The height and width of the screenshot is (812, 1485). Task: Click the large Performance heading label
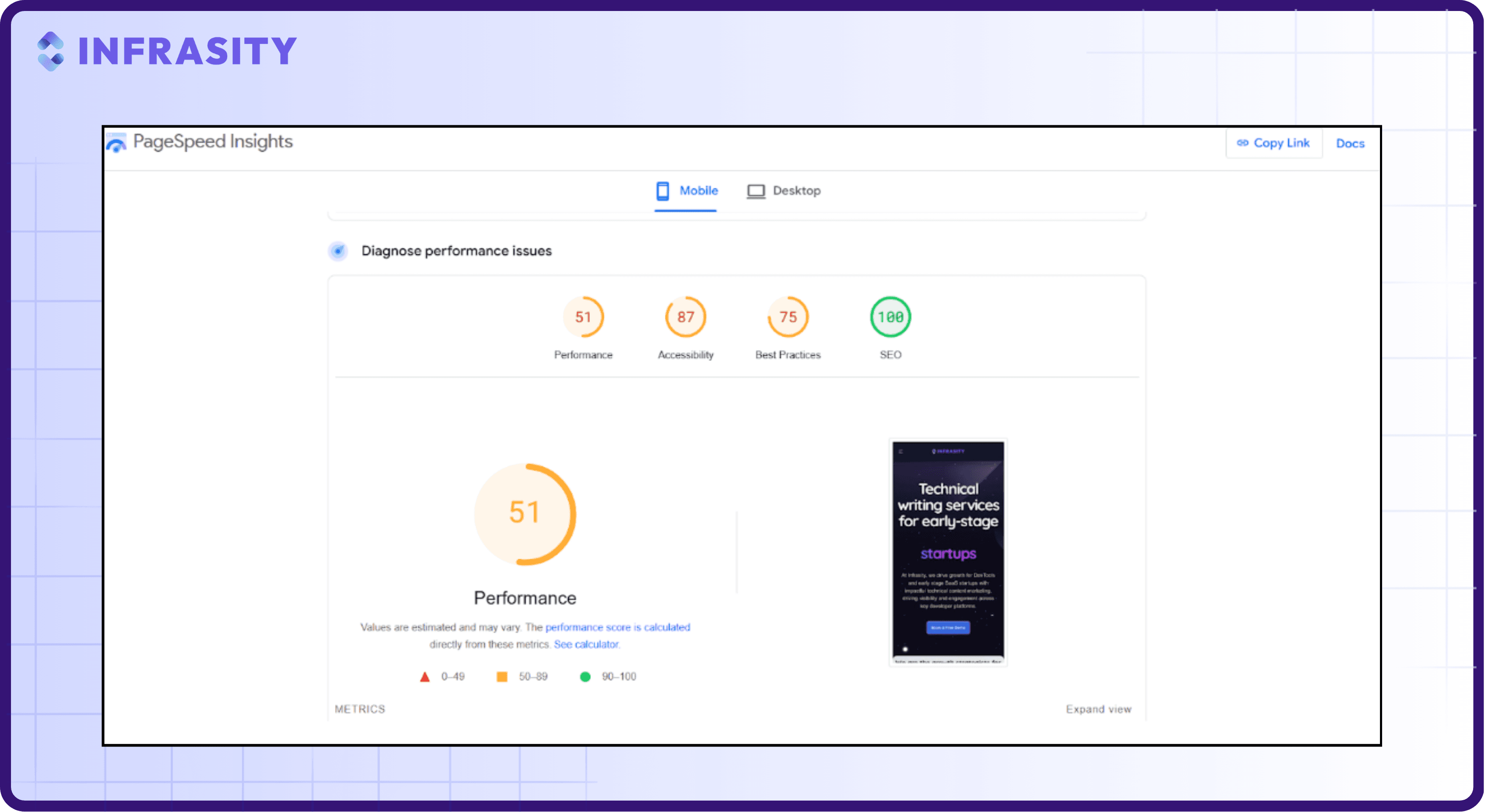point(525,598)
